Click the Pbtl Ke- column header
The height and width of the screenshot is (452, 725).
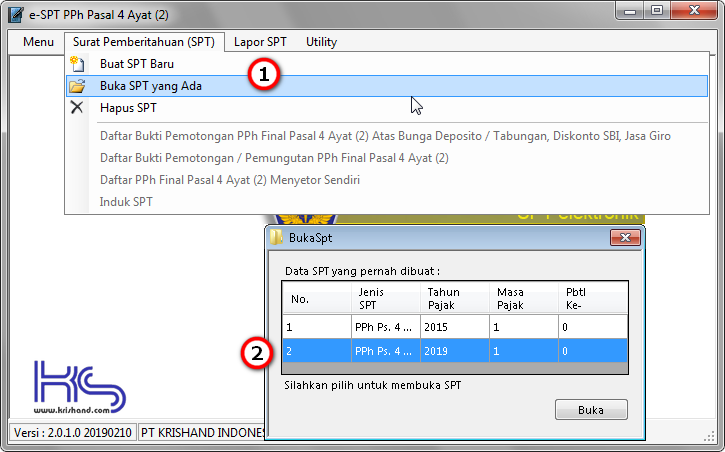point(593,299)
